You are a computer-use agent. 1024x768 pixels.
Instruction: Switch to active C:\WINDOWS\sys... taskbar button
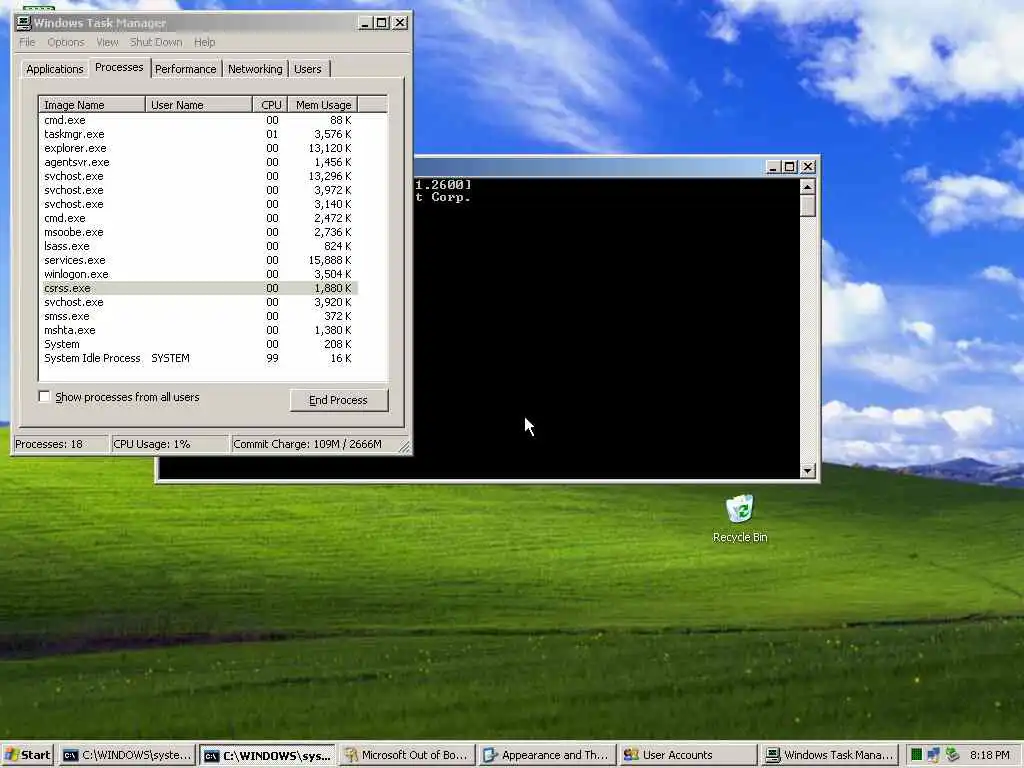pos(268,756)
